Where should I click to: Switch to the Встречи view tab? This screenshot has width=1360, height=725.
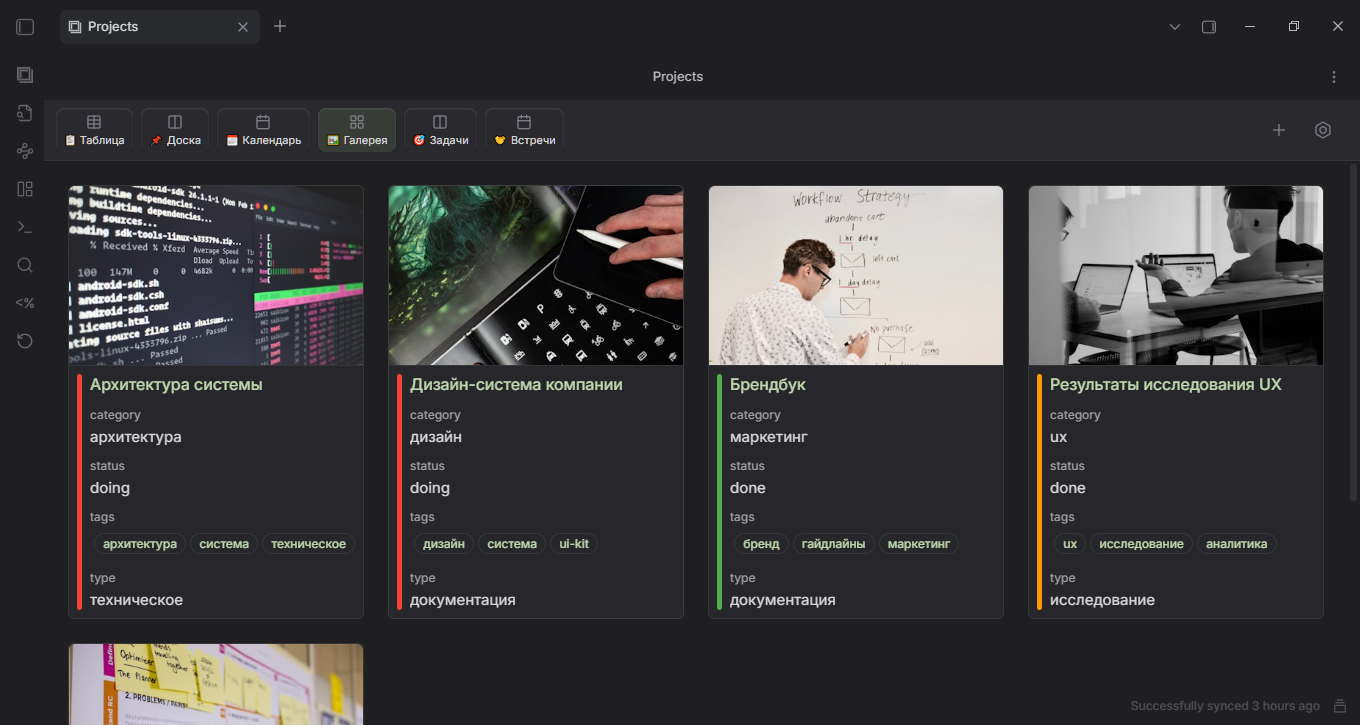tap(524, 130)
